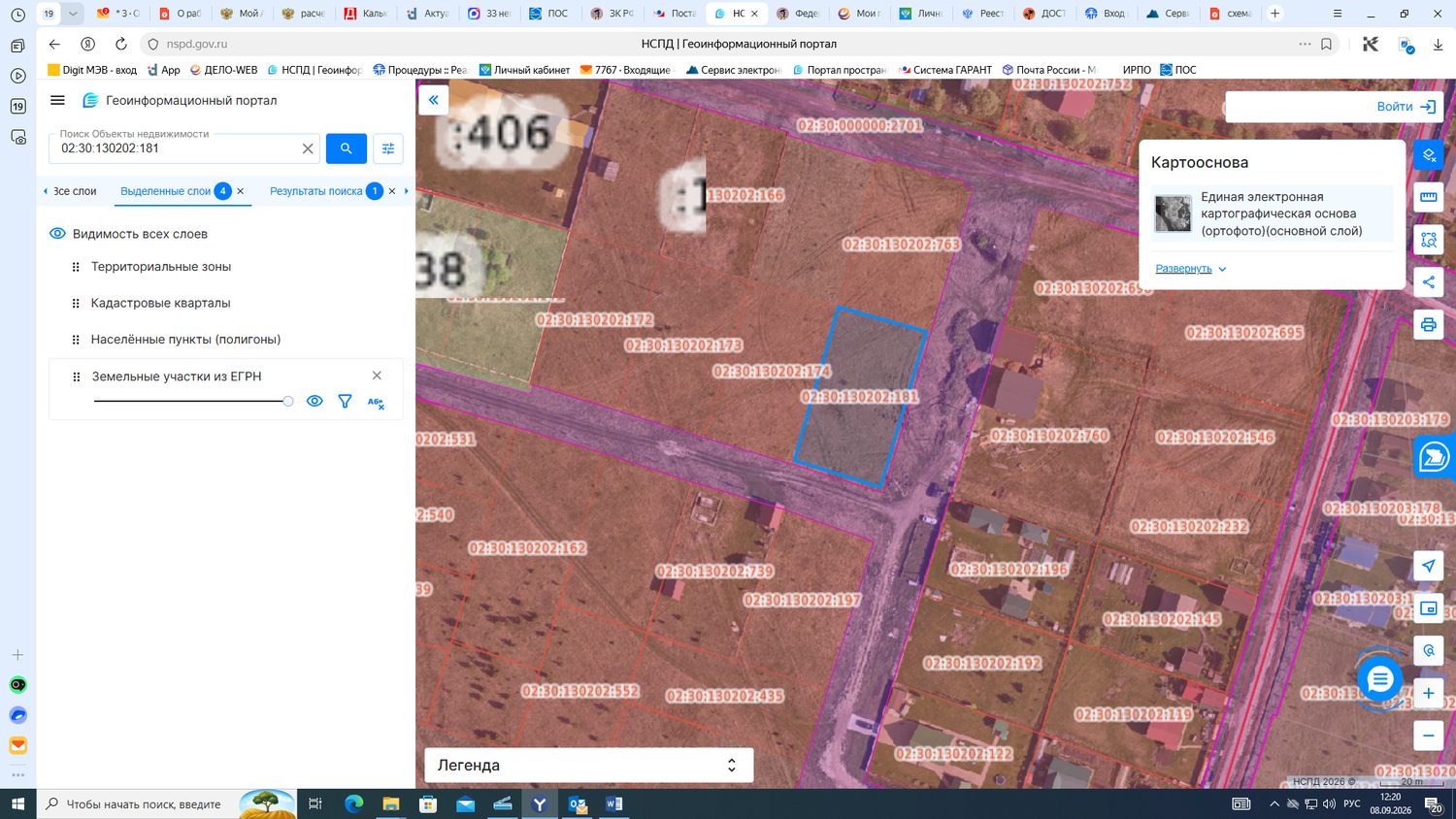Image resolution: width=1456 pixels, height=819 pixels.
Task: Expand the Легенда panel
Action: point(588,765)
